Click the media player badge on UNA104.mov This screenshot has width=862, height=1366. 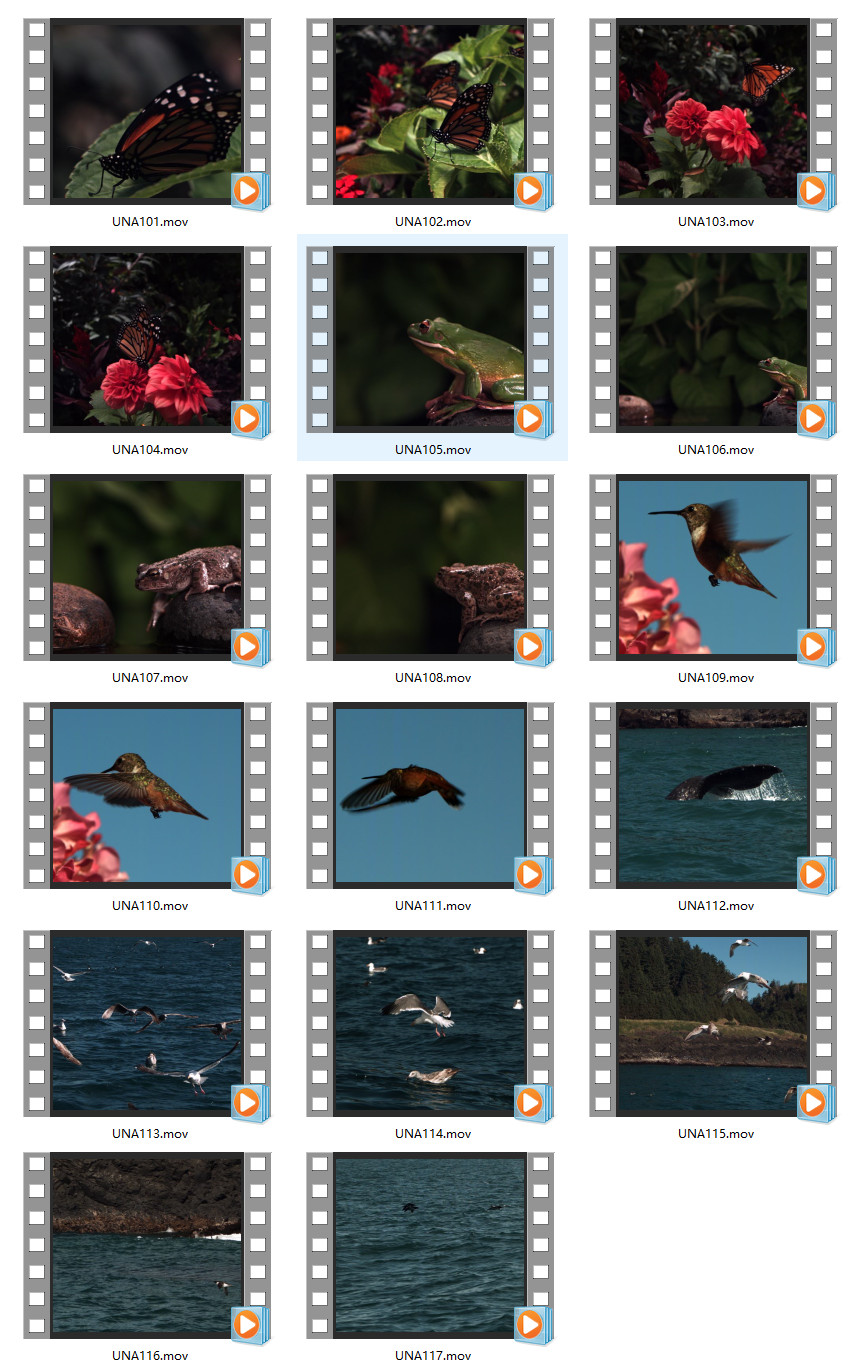[250, 419]
